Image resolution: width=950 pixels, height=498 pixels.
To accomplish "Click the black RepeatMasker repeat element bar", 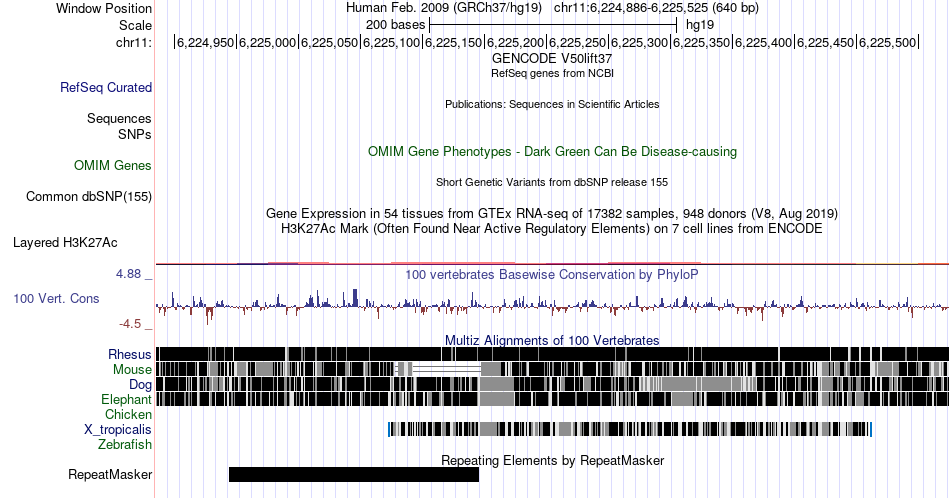I will [x=354, y=474].
